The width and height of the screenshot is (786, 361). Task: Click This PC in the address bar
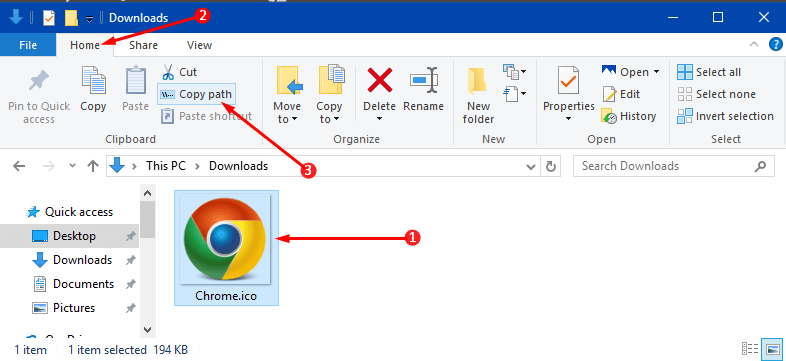[x=166, y=166]
